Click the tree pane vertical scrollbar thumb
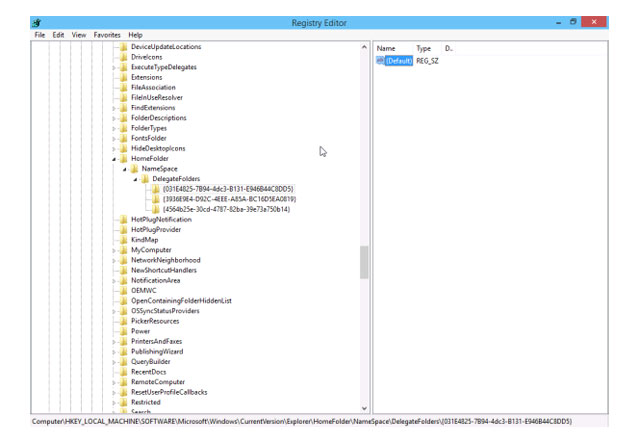This screenshot has width=640, height=443. tap(364, 262)
